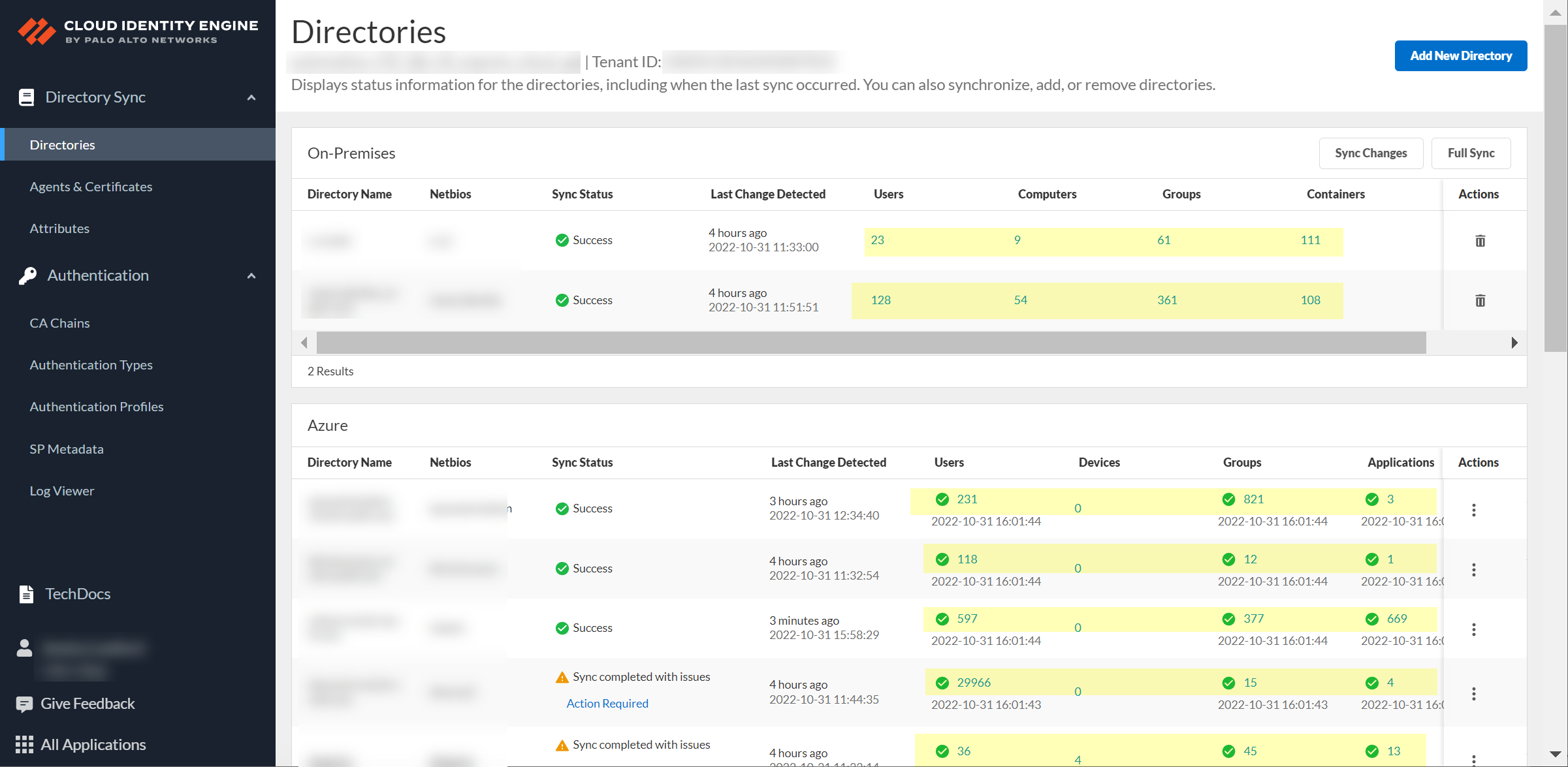Click right arrow of horizontal table scrollbar
This screenshot has width=1568, height=767.
click(x=1514, y=343)
